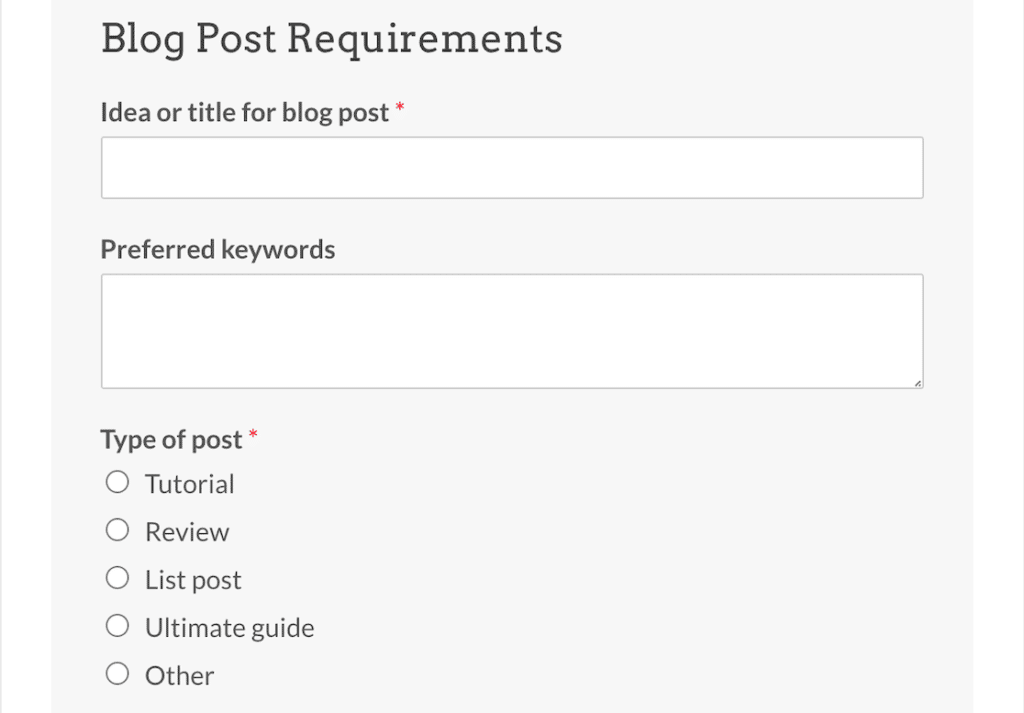Screen dimensions: 1024x713
Task: Select the Other radio button
Action: (x=117, y=673)
